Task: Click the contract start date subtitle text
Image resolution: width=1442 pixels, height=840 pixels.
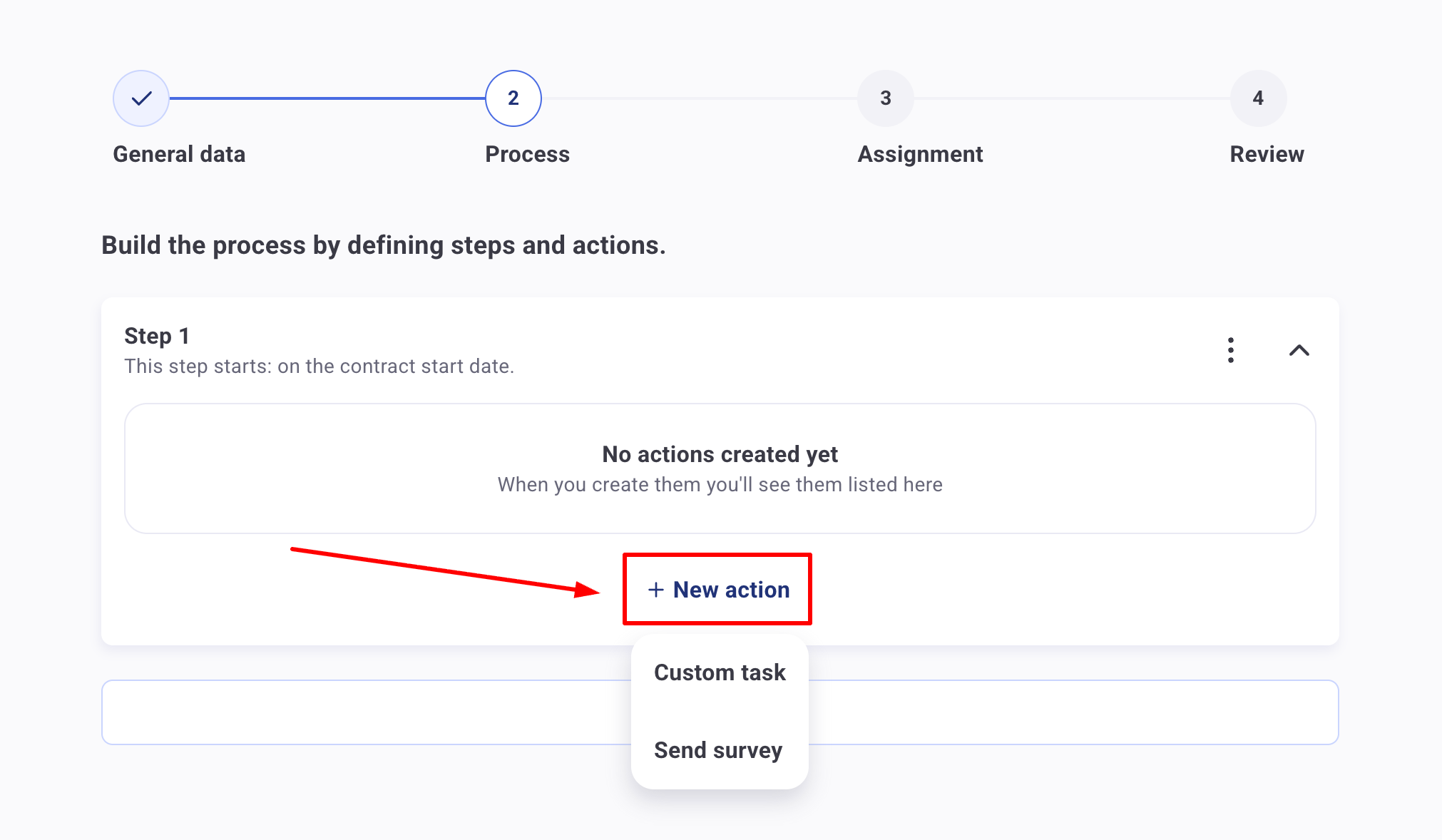Action: (x=319, y=367)
